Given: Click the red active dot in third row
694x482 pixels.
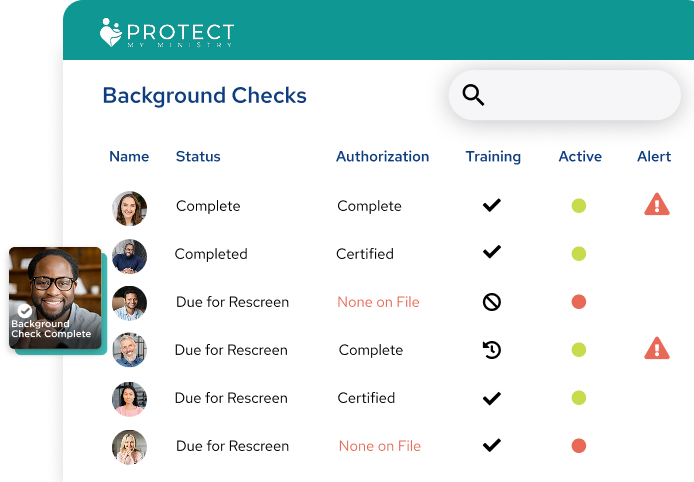Looking at the screenshot, I should tap(579, 302).
